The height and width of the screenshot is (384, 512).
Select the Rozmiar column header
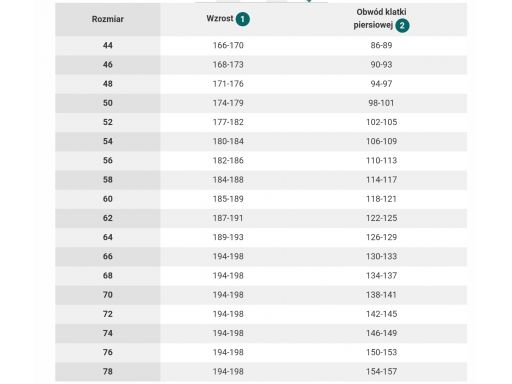point(108,19)
